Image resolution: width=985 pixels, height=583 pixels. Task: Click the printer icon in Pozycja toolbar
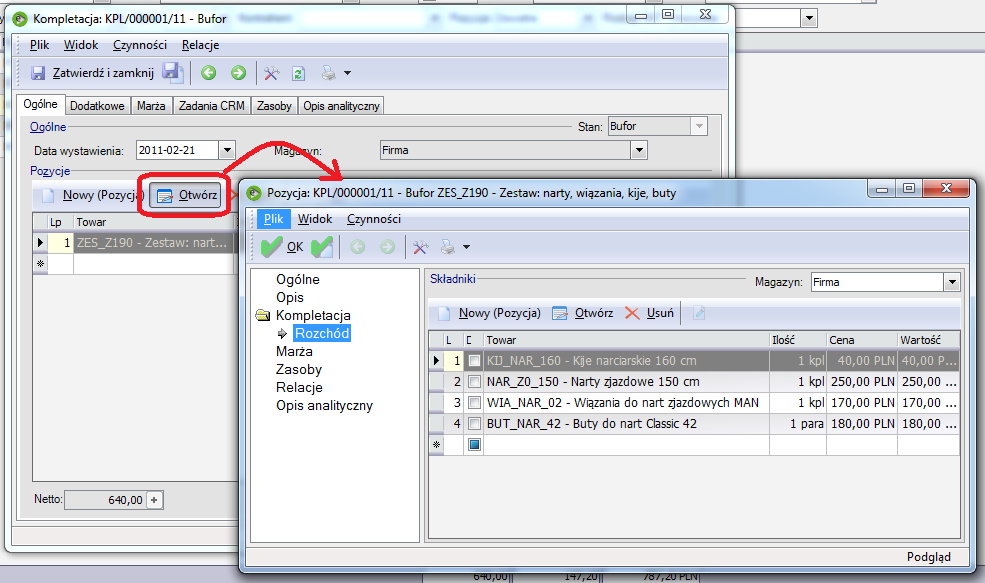[x=448, y=247]
